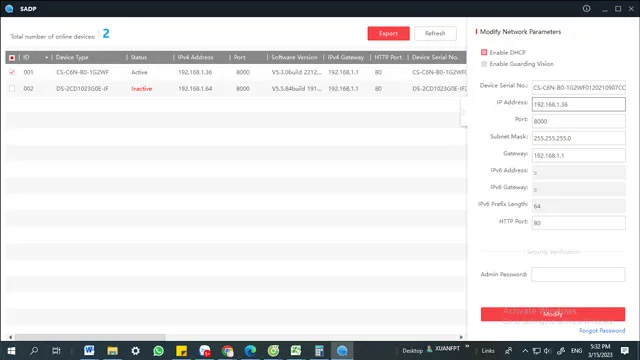
Task: Click the Port input field in side panel
Action: (578, 121)
